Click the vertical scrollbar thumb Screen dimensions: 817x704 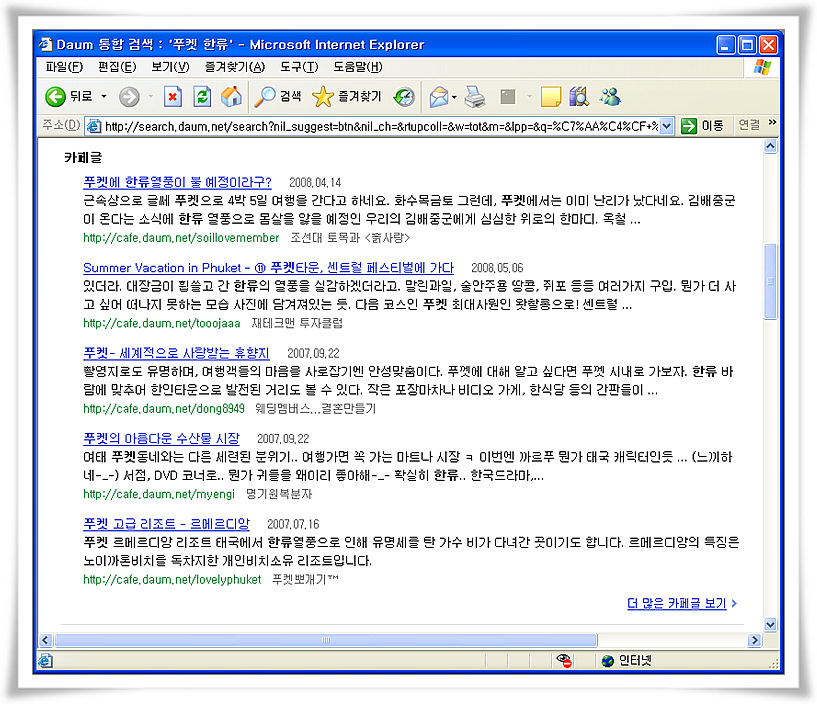click(x=770, y=281)
